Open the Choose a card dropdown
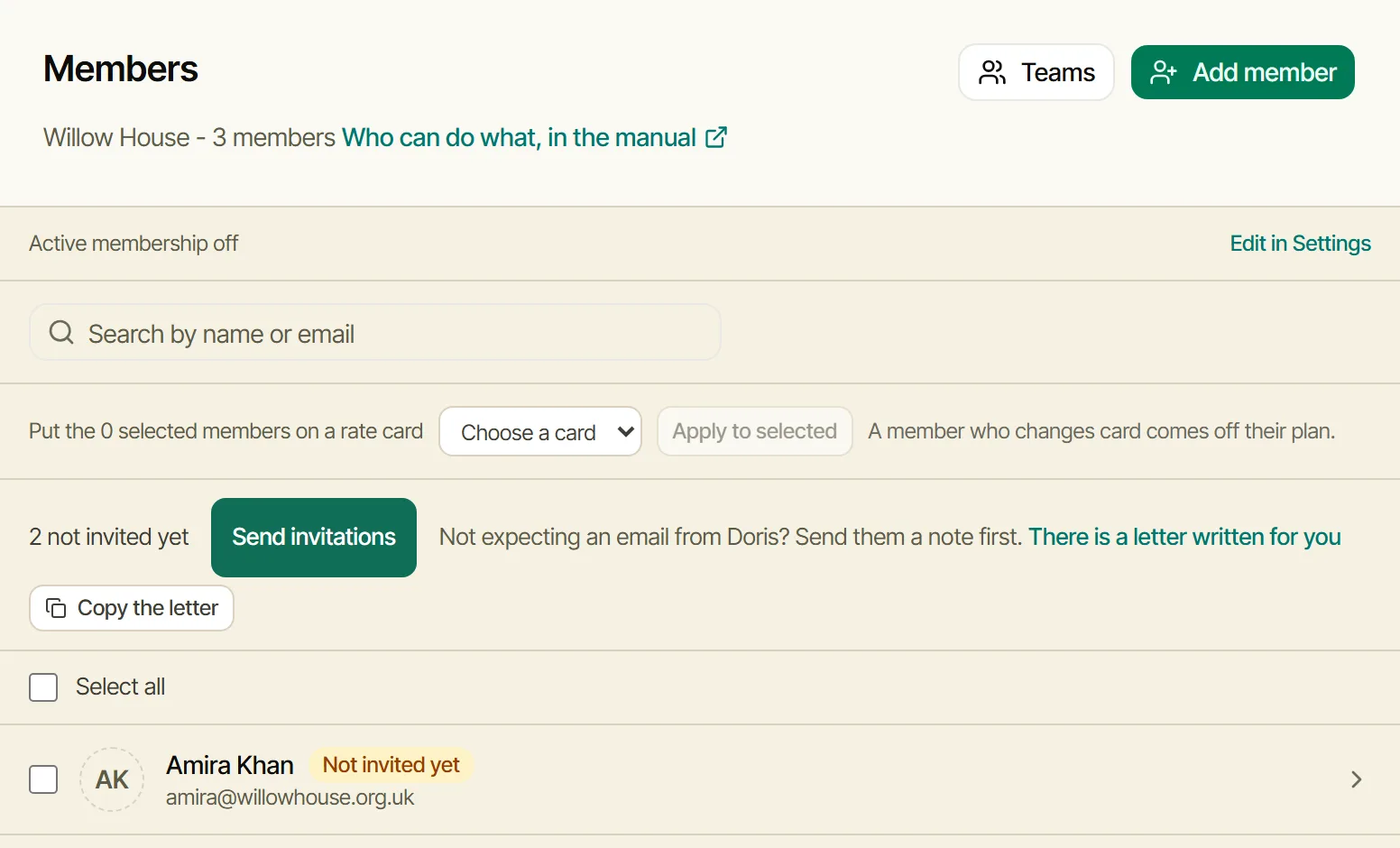This screenshot has width=1400, height=848. [x=540, y=431]
